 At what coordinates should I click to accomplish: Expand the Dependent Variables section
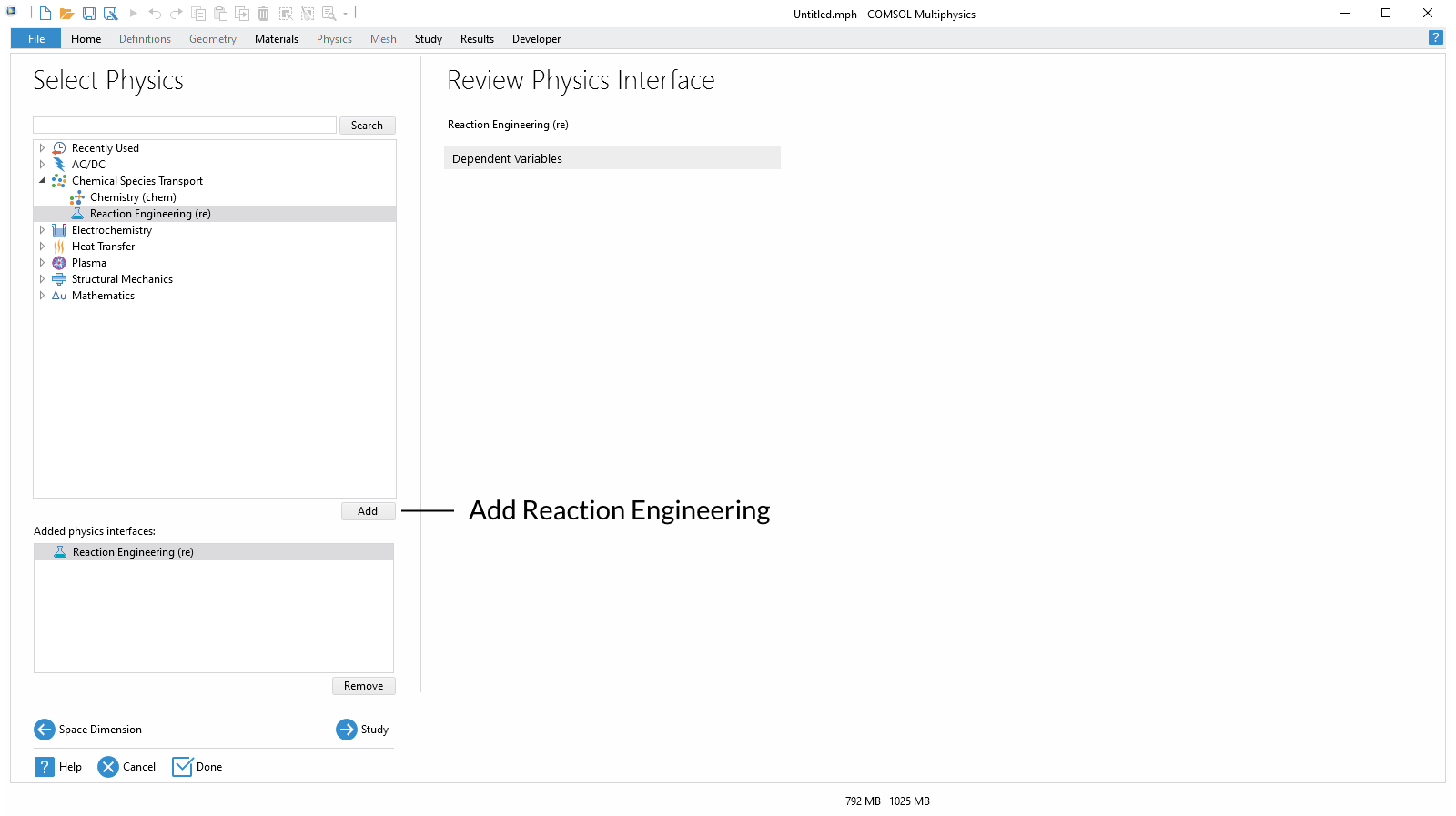[612, 158]
